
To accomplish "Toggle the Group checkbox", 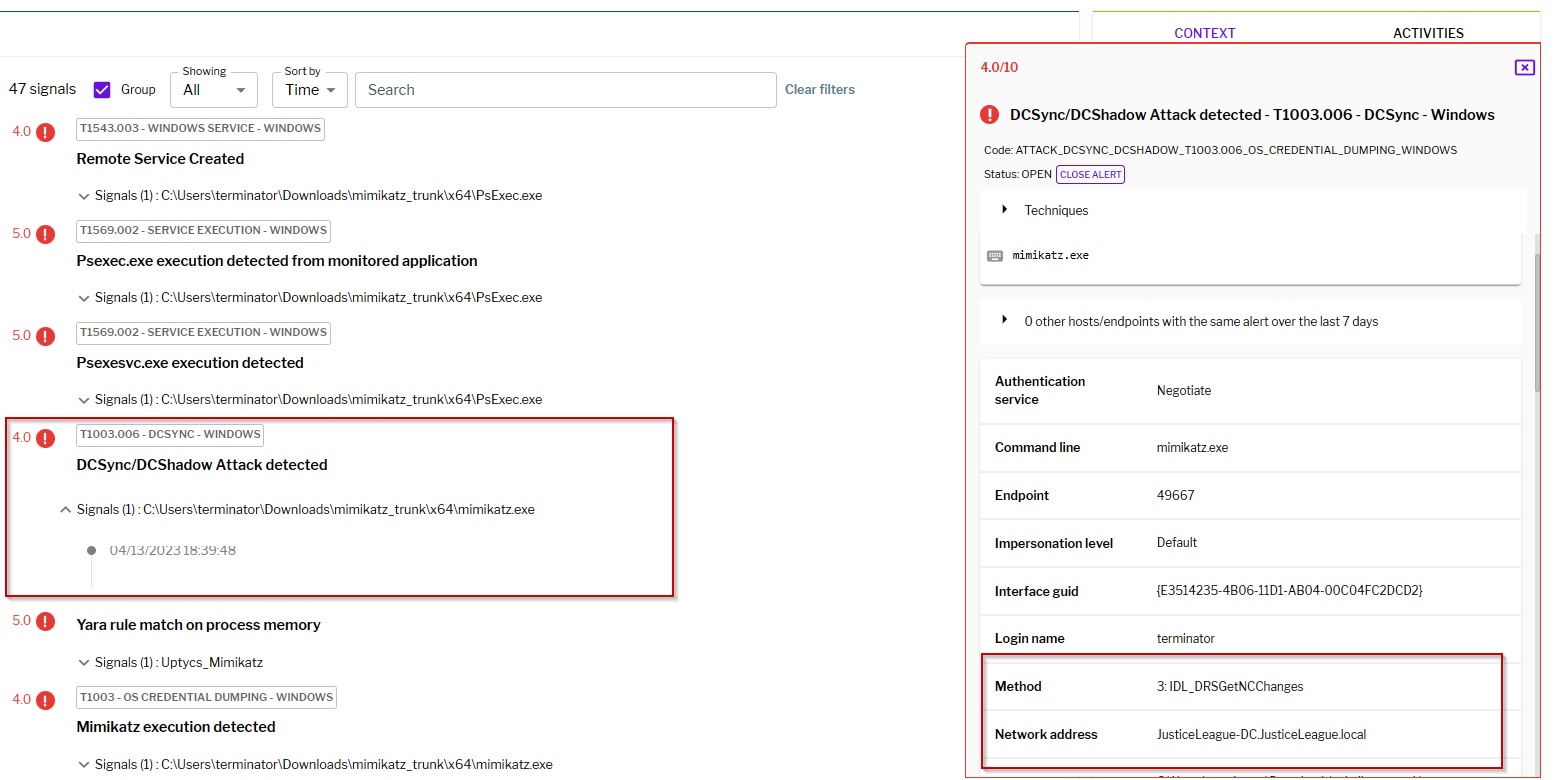I will [x=102, y=90].
